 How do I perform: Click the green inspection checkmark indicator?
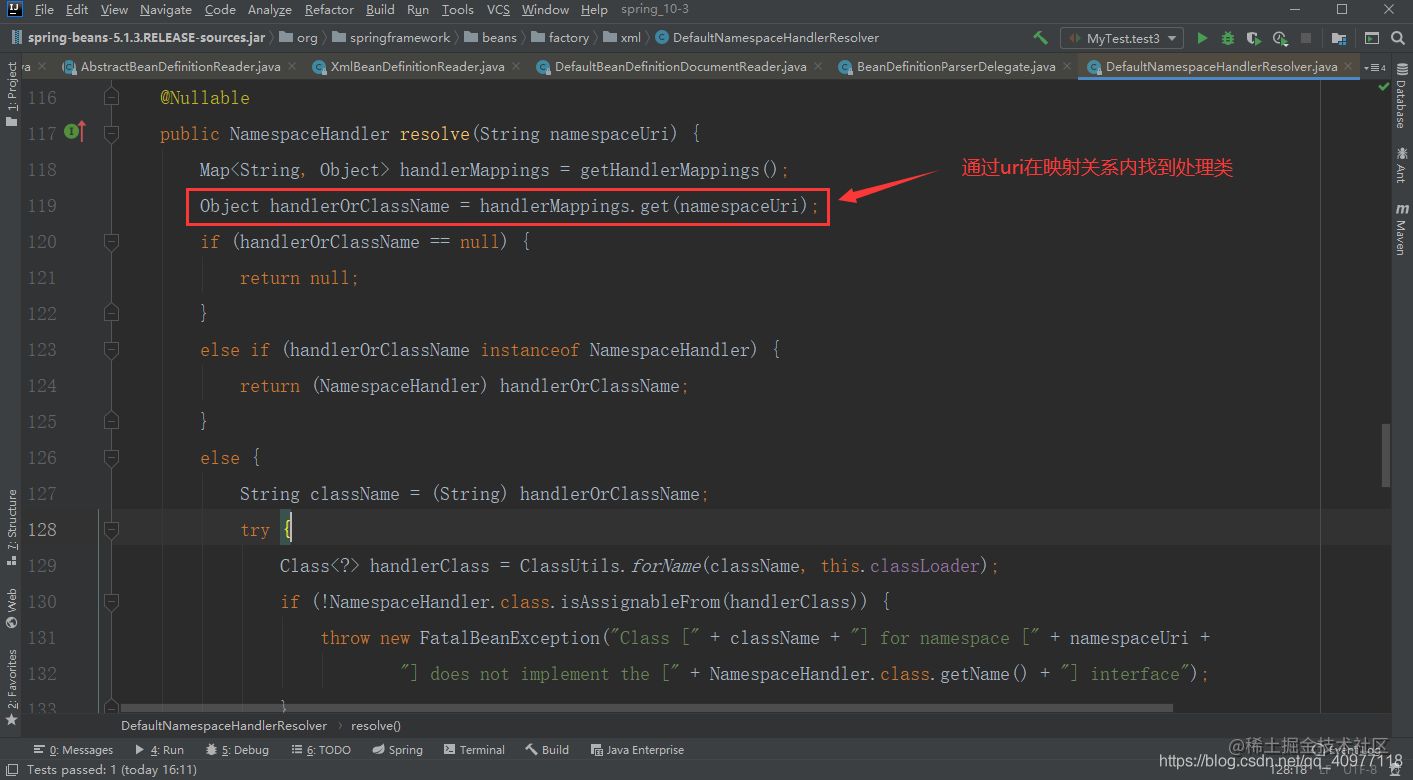tap(1384, 87)
